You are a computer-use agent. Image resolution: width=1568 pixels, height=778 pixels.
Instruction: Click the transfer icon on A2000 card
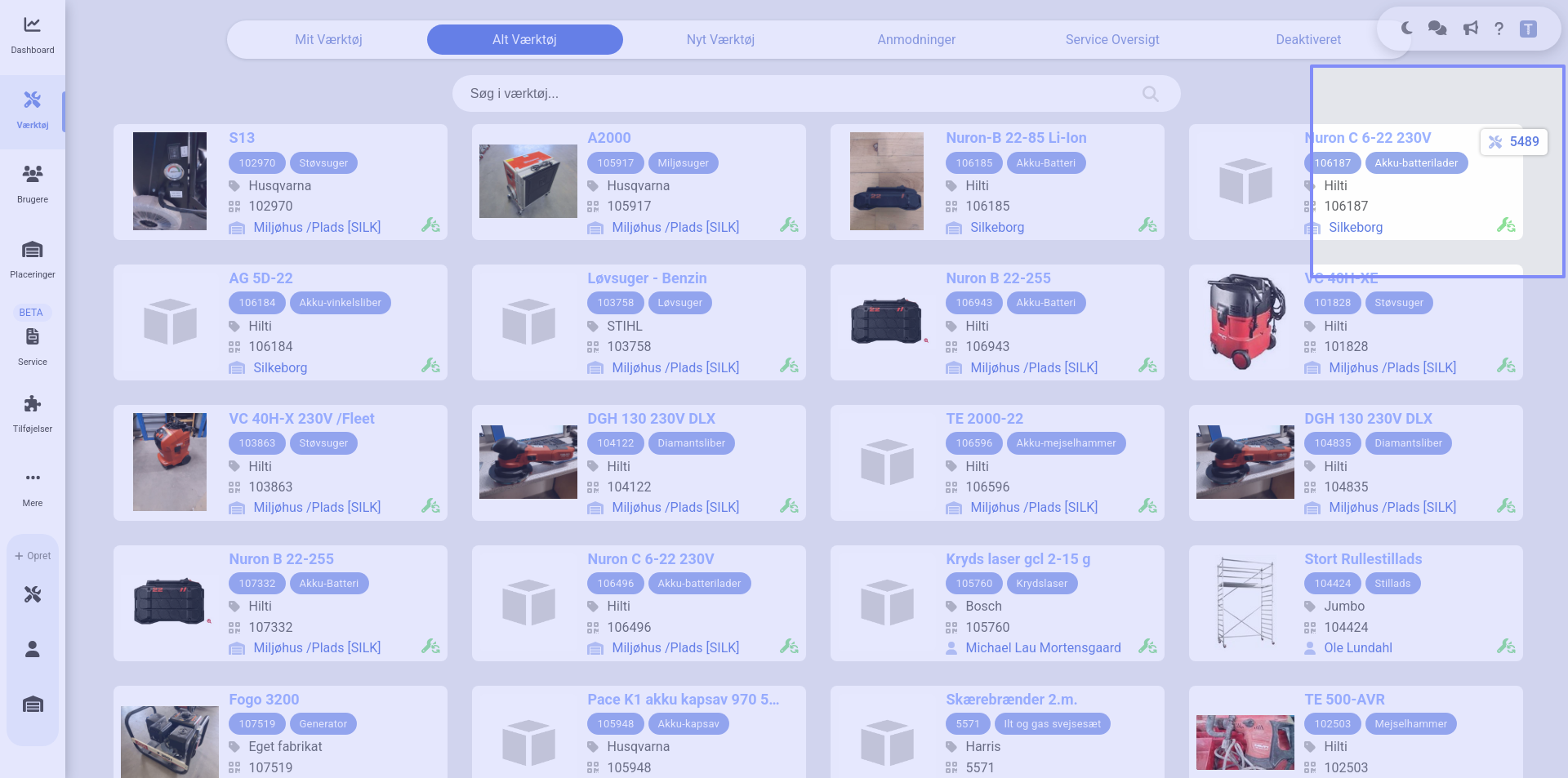point(789,225)
